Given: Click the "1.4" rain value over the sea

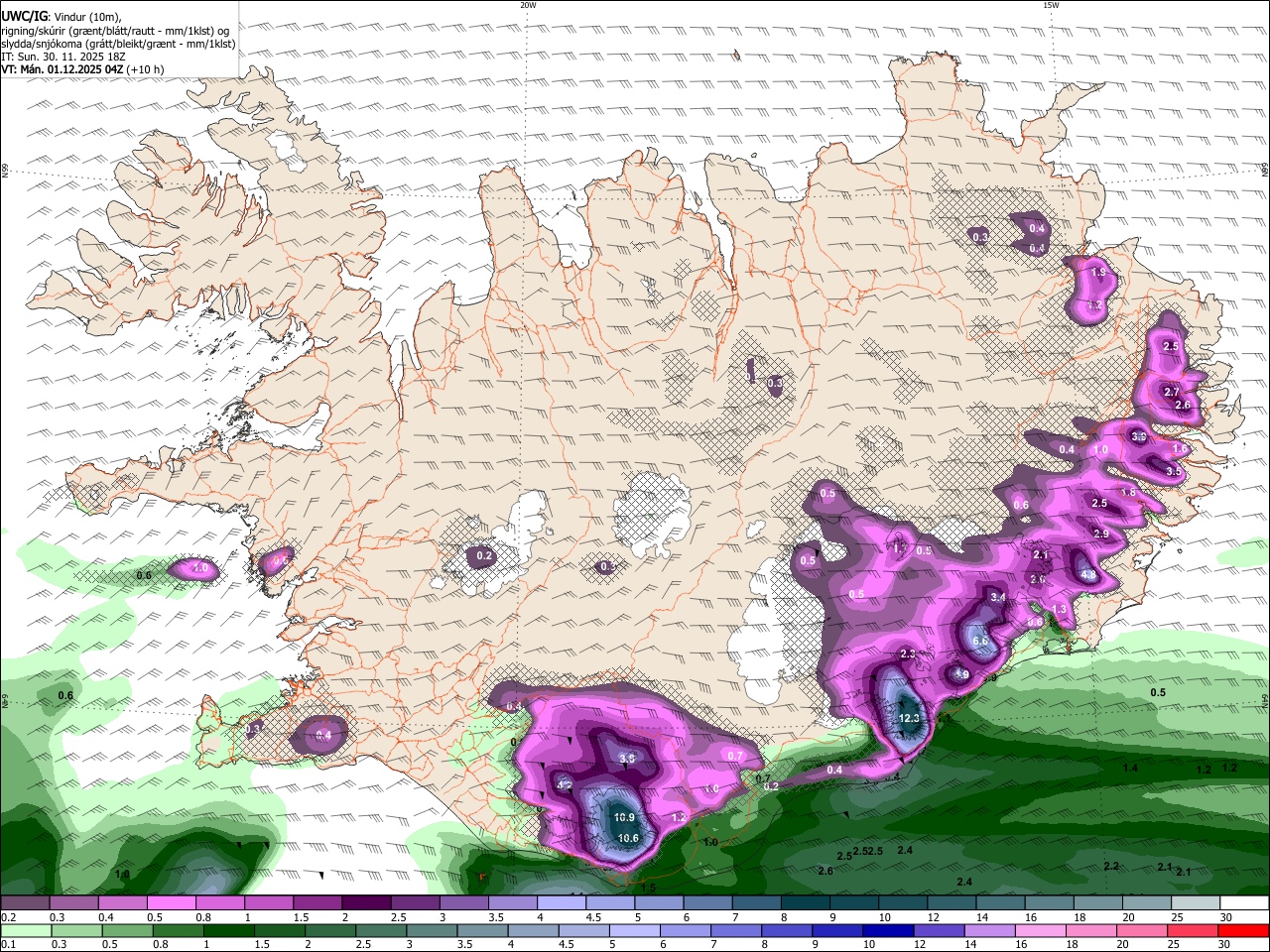Looking at the screenshot, I should [1130, 768].
